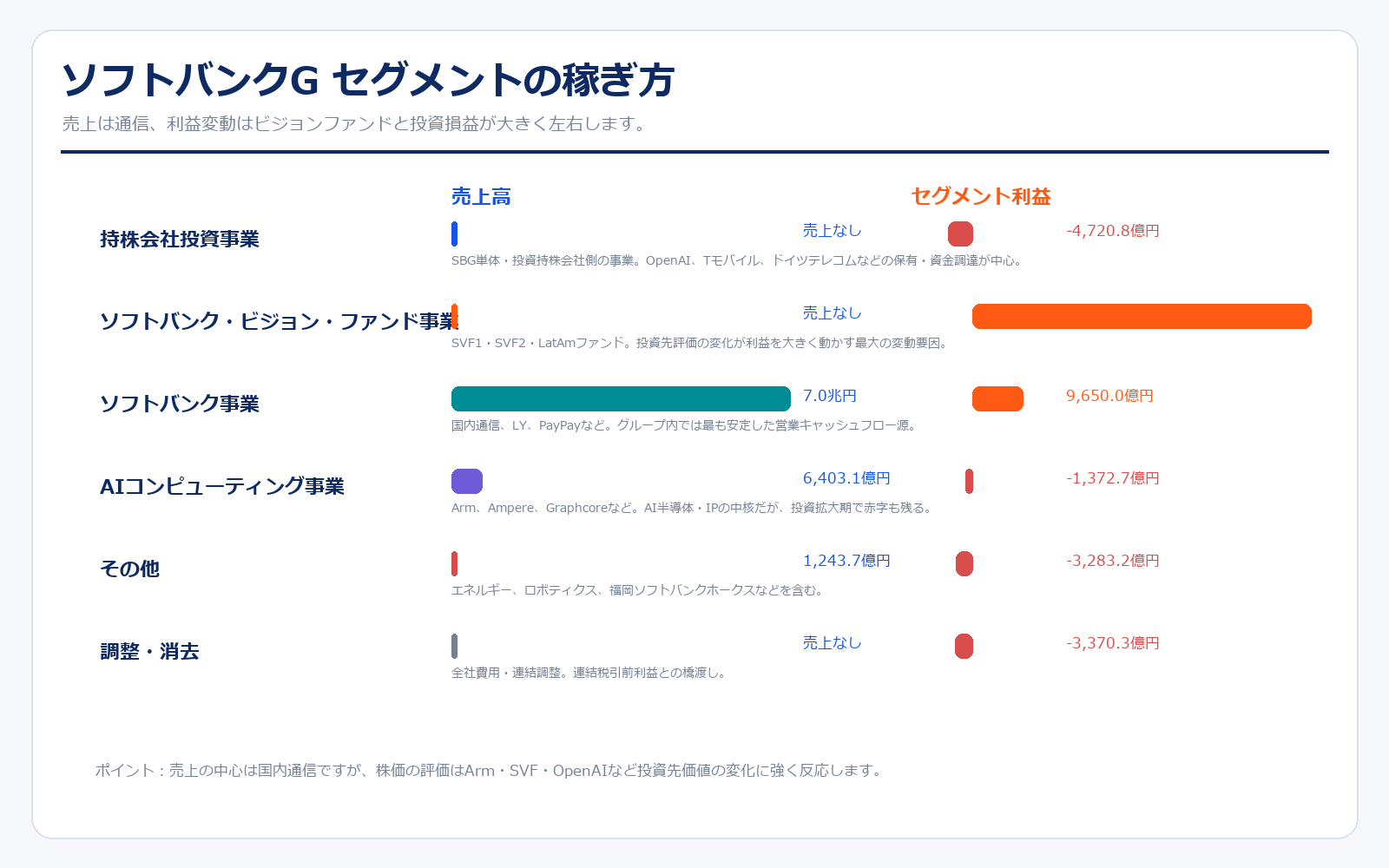The height and width of the screenshot is (868, 1389).
Task: Click the description starting 全社費用・連結調整
Action: (x=589, y=673)
